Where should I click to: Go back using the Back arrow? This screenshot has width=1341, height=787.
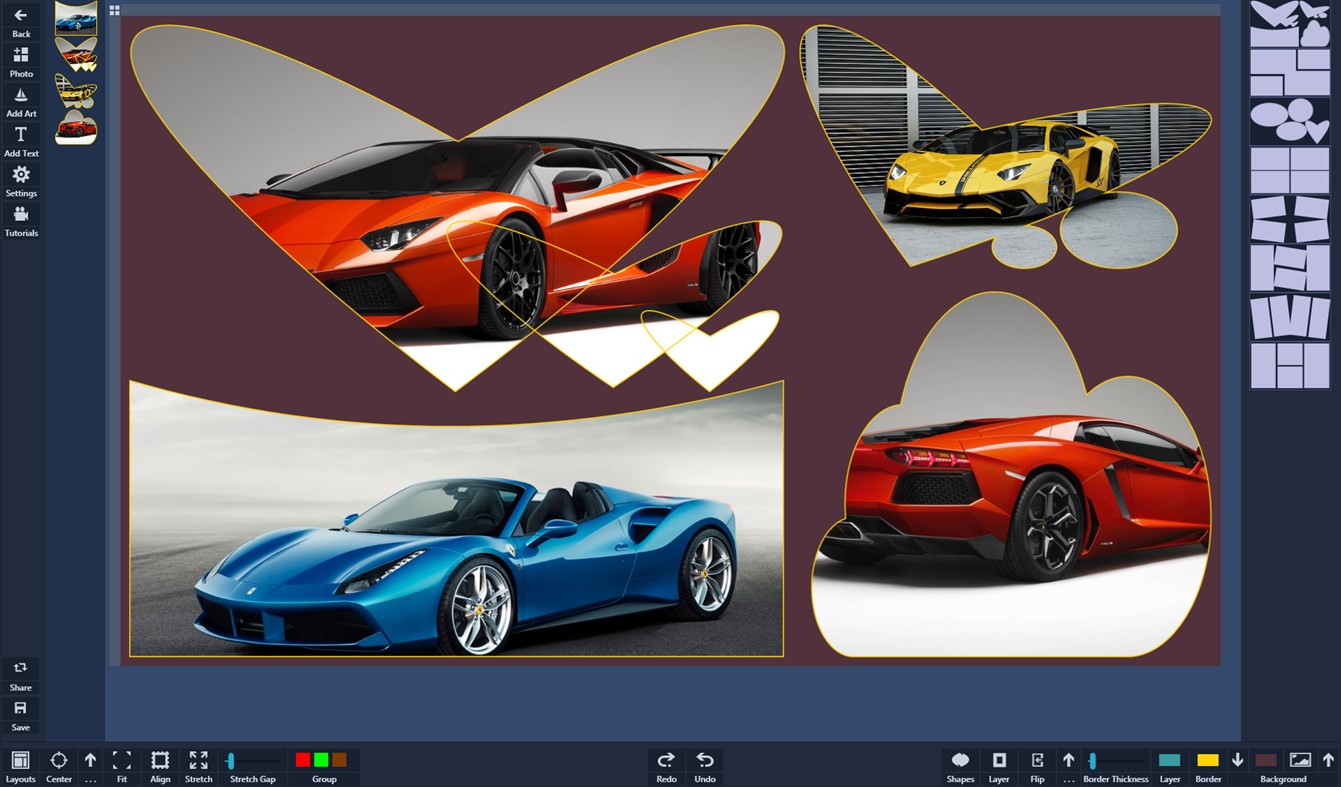pos(21,17)
